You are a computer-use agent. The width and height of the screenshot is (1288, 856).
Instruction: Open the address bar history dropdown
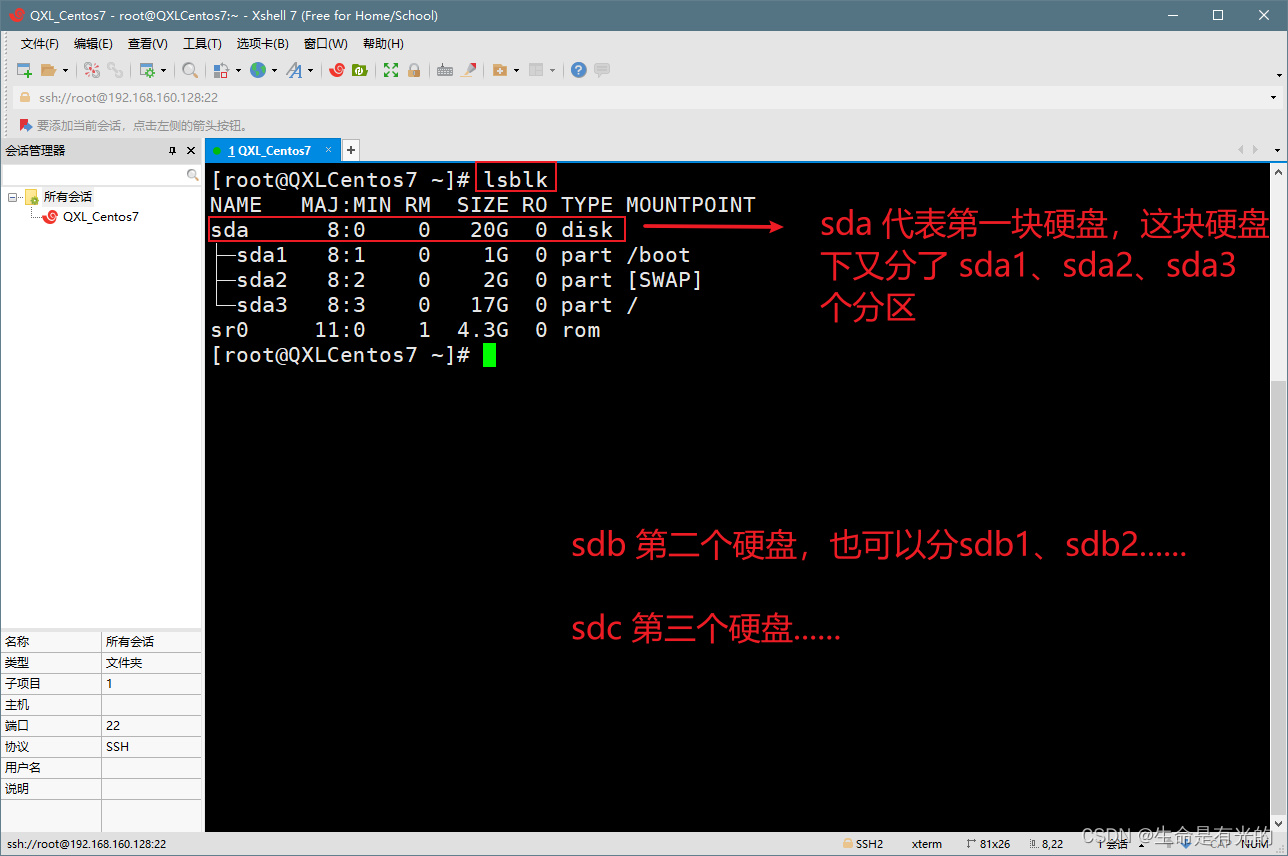click(x=1273, y=98)
